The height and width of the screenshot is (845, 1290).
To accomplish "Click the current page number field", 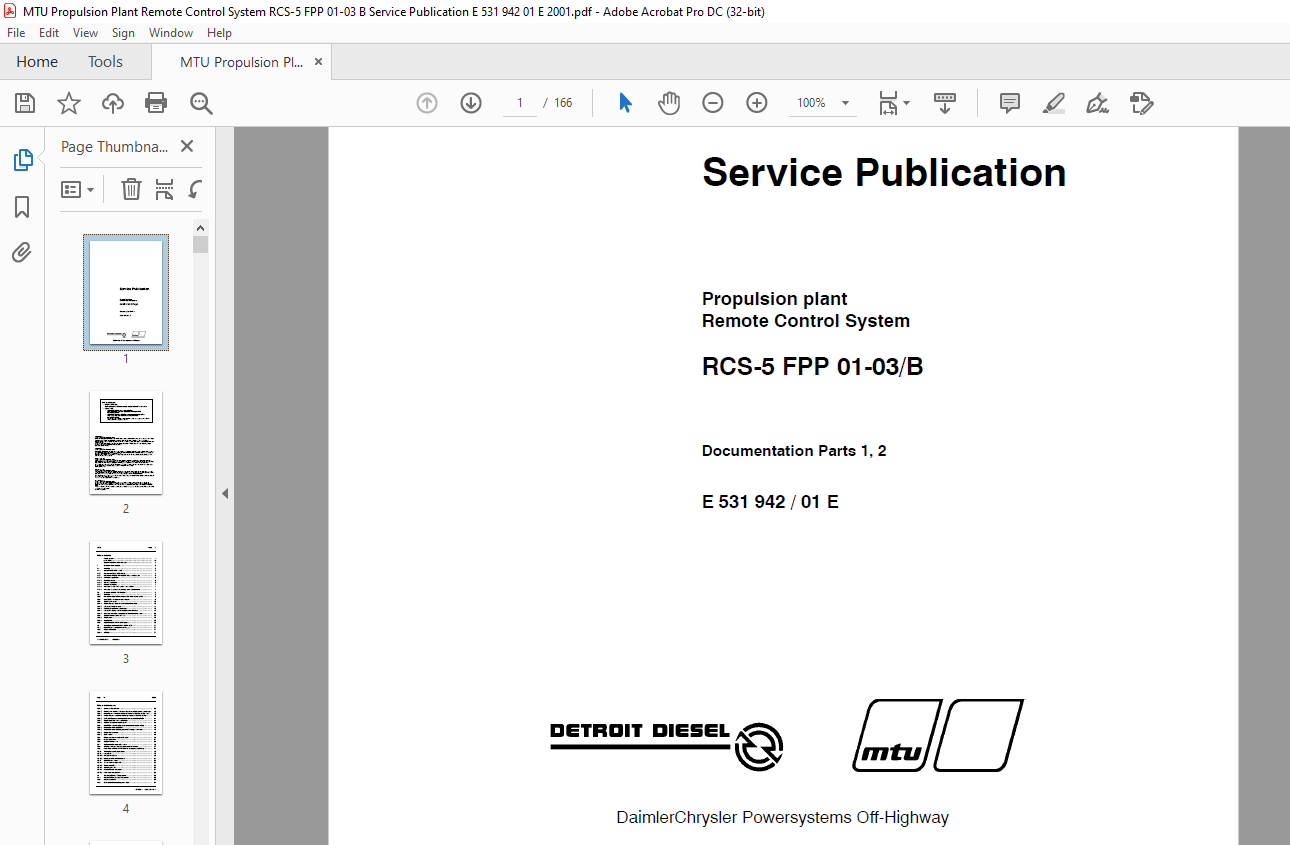I will [x=520, y=103].
